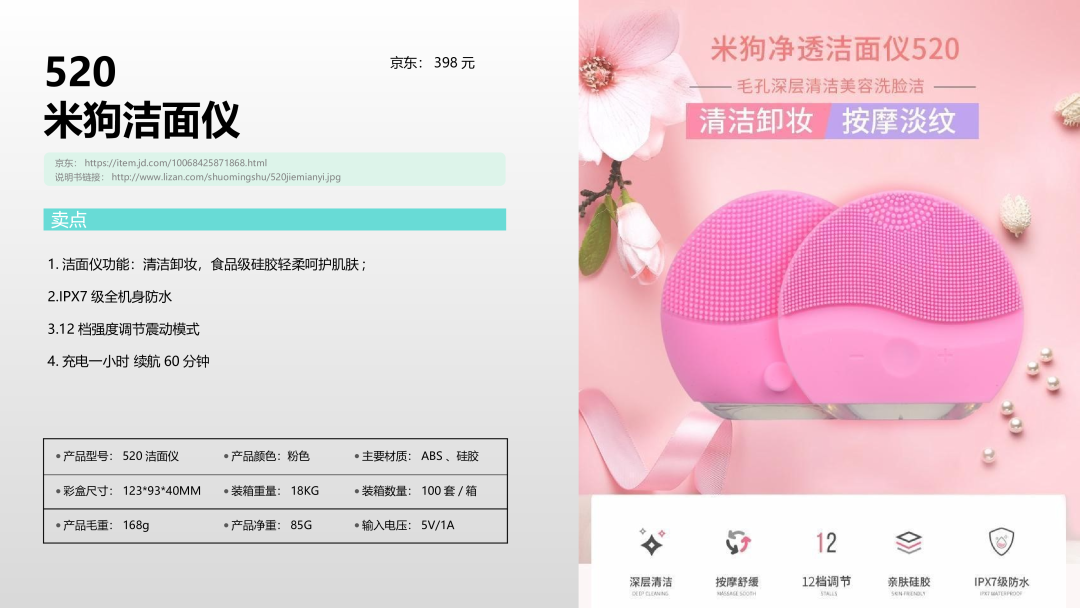This screenshot has width=1080, height=608.
Task: Click the IPX7级防水 shield icon
Action: pos(1001,542)
